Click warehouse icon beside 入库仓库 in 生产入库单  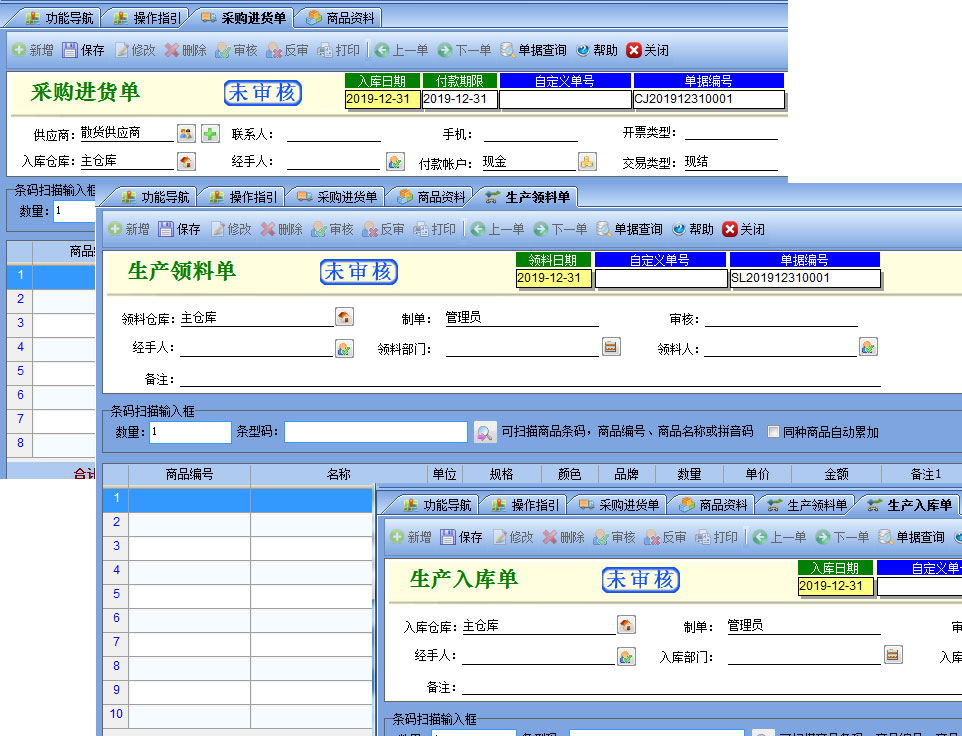626,625
